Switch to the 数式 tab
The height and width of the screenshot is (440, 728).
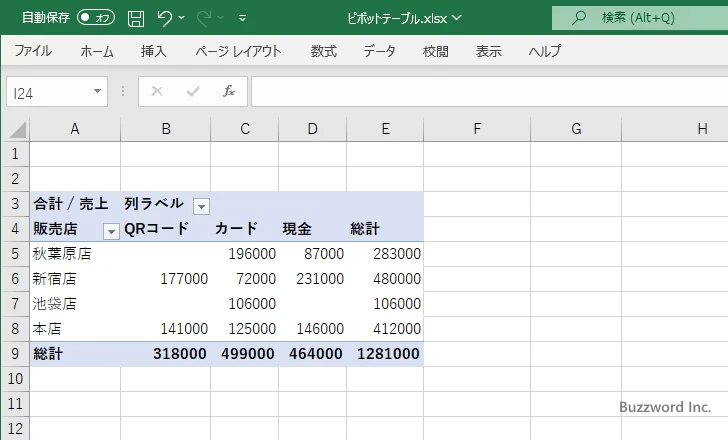tap(324, 51)
